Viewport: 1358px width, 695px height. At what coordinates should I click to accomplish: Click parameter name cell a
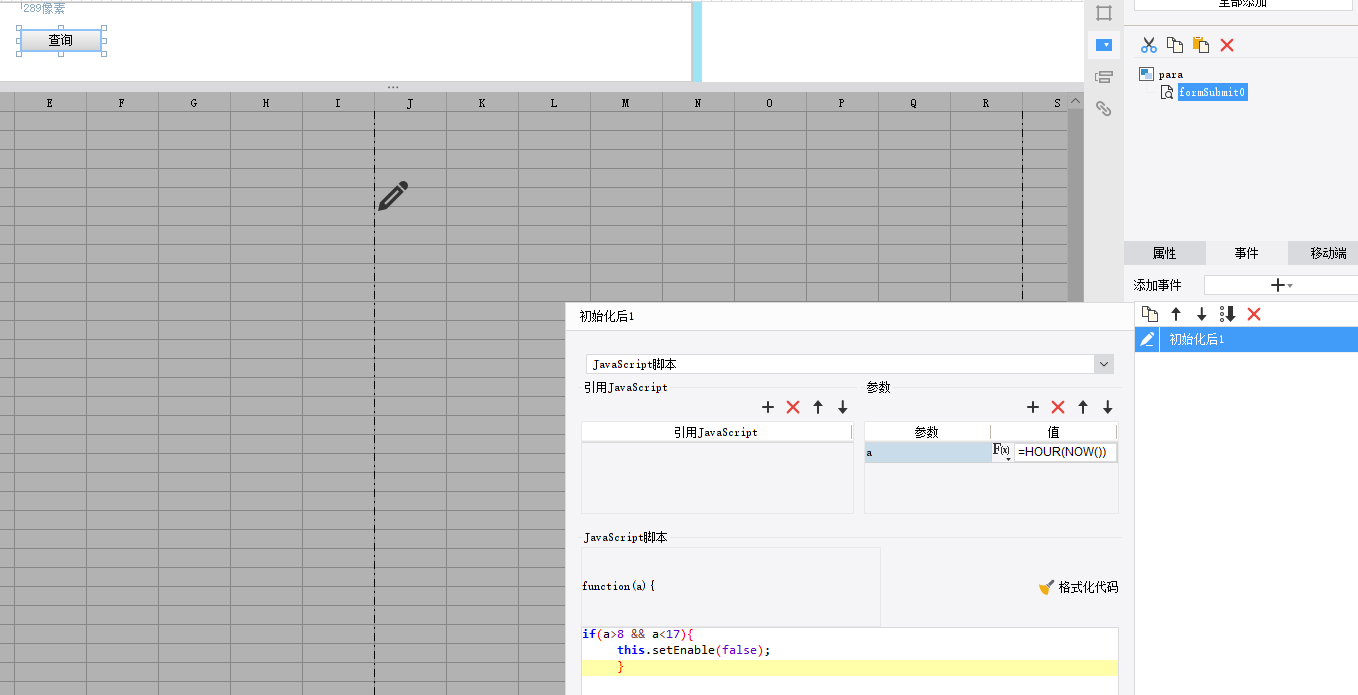(927, 452)
